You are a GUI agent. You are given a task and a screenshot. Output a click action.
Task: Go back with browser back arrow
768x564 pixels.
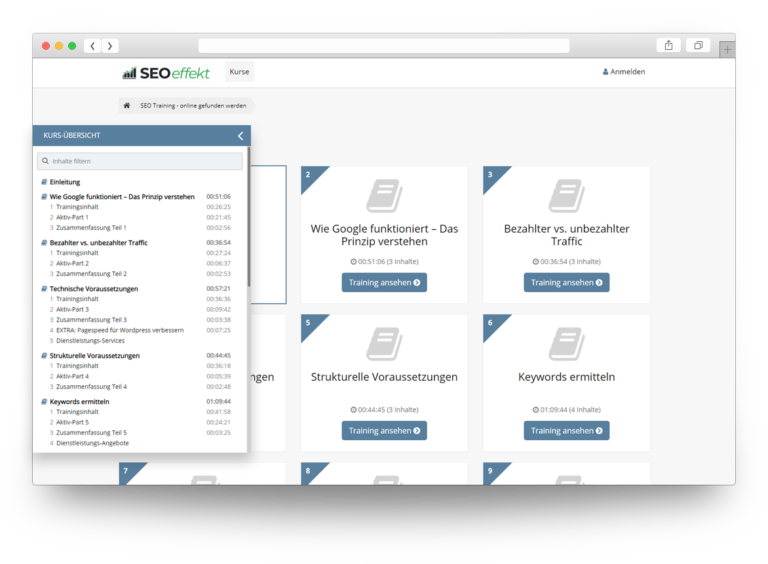[x=93, y=46]
